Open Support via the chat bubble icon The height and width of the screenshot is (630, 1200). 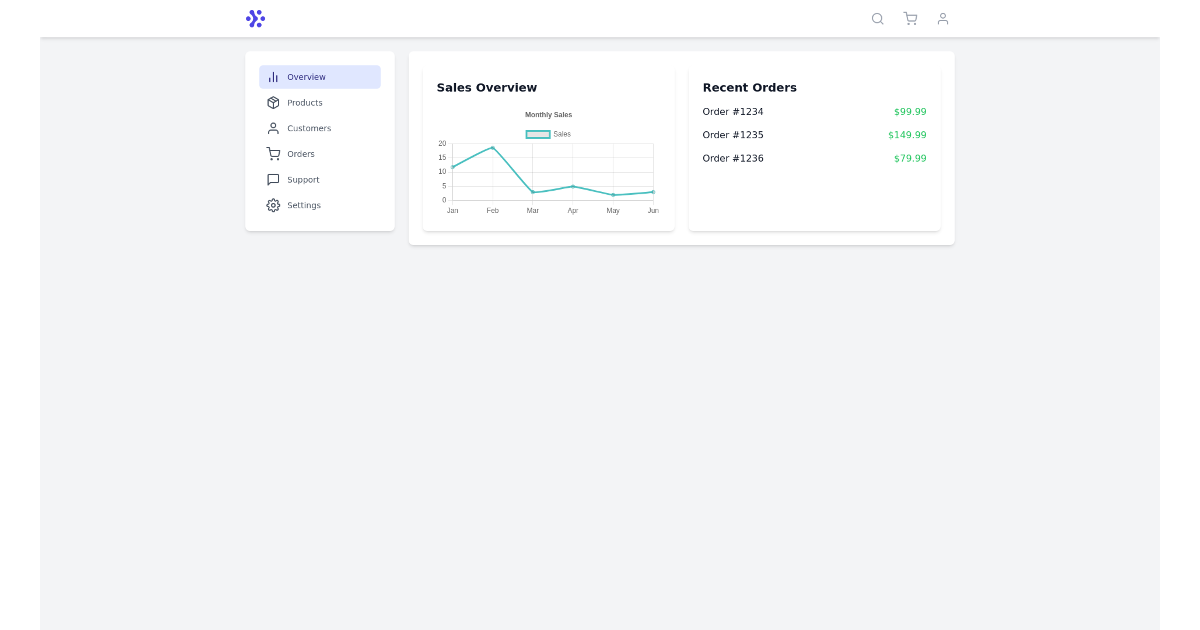[x=273, y=179]
